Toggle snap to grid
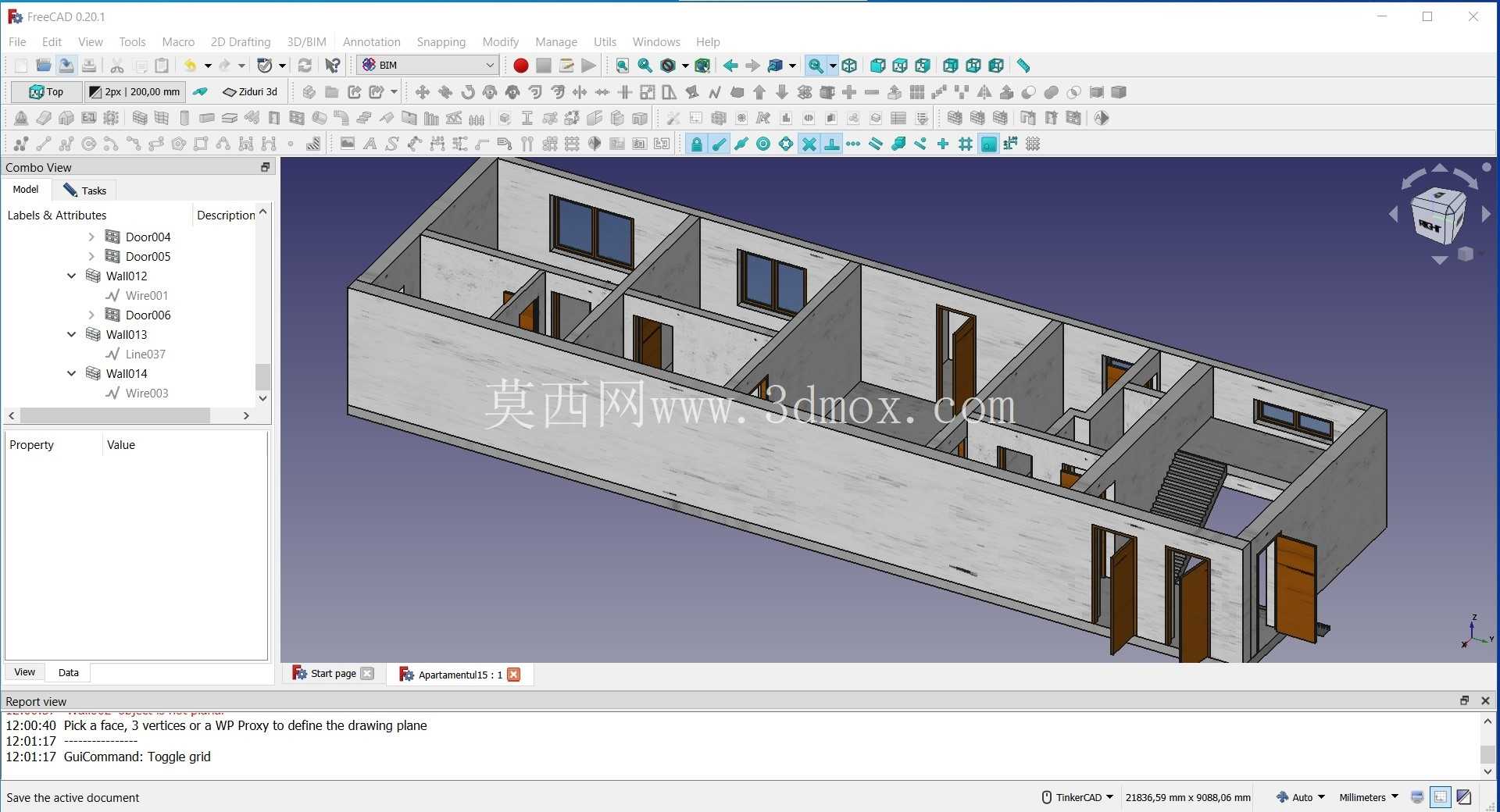This screenshot has height=812, width=1500. (966, 144)
